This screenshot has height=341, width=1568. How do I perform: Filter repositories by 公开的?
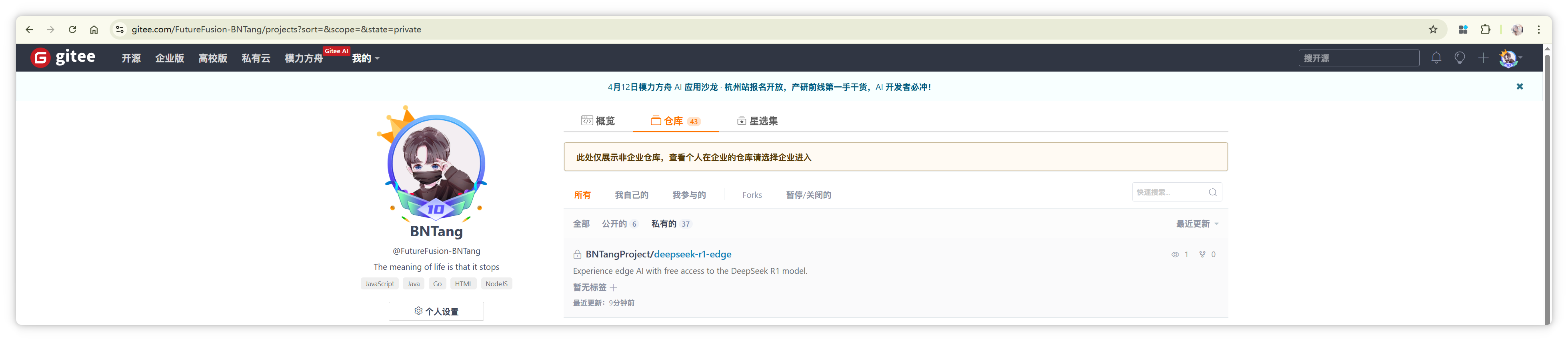pos(620,224)
